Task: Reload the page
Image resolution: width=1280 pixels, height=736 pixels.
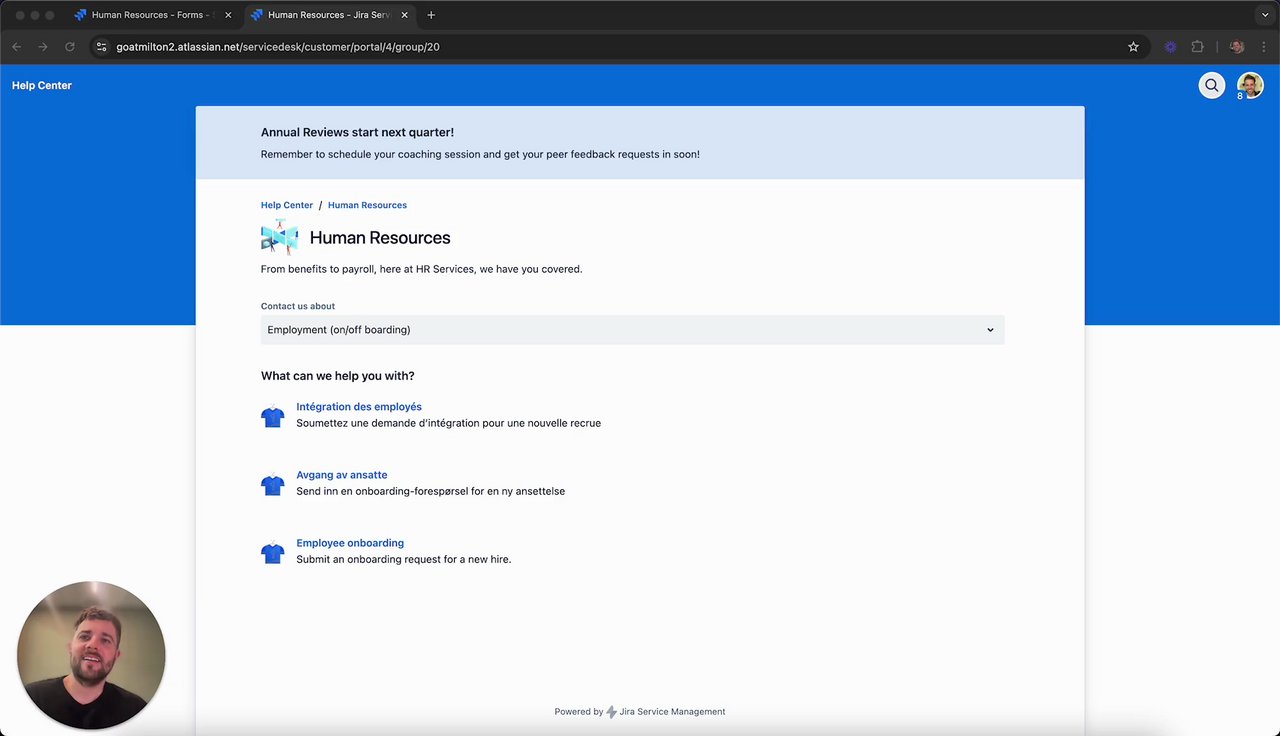Action: 70,47
